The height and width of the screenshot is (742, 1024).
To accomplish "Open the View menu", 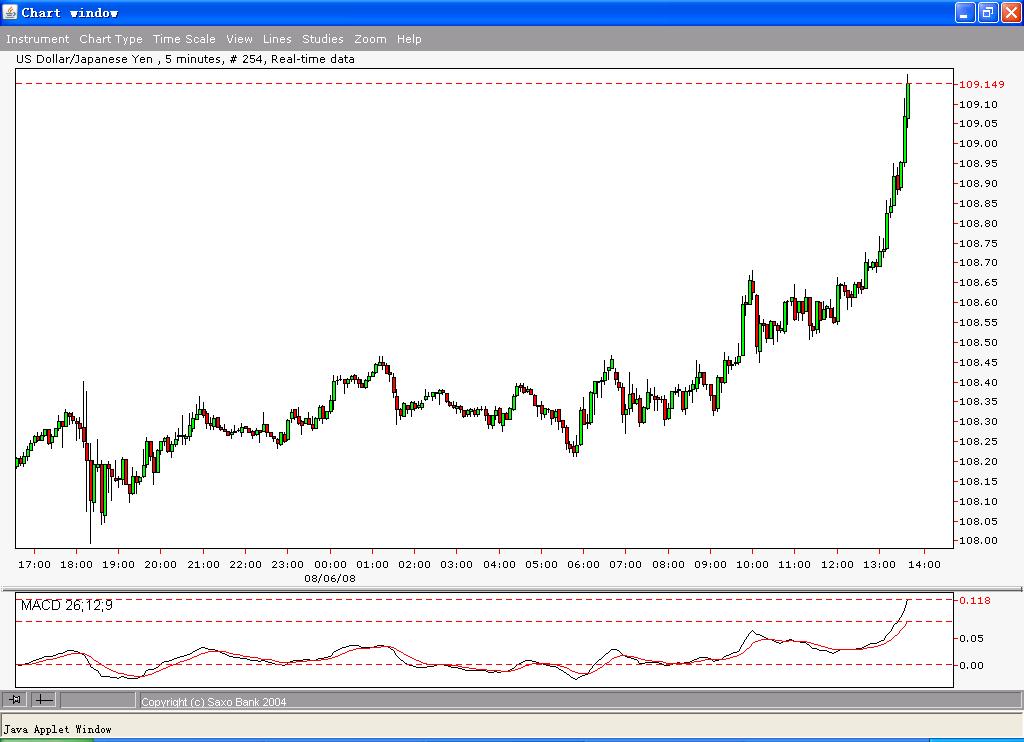I will click(239, 39).
